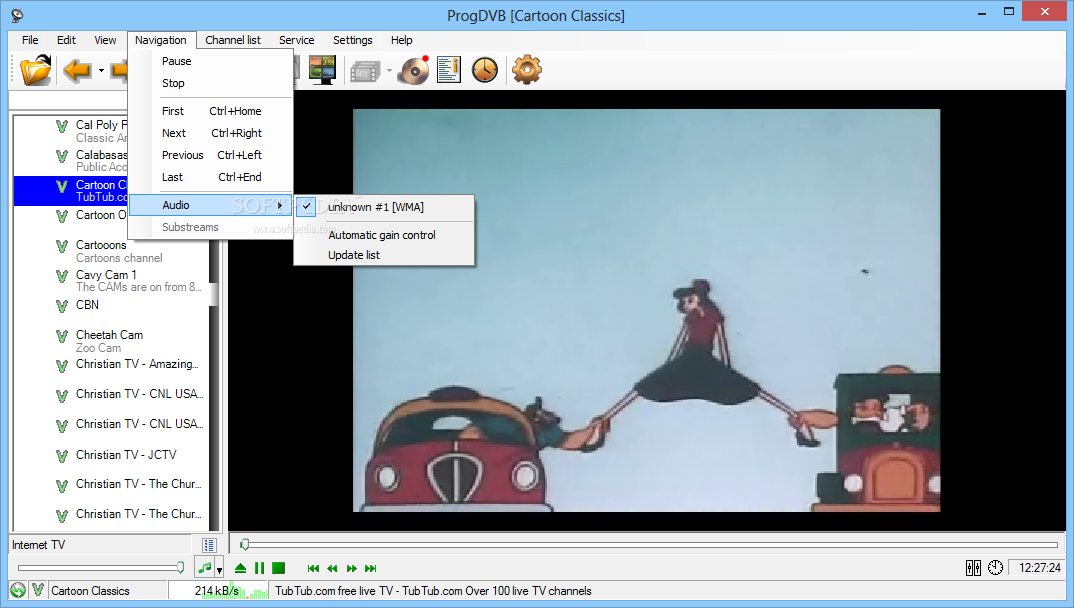The width and height of the screenshot is (1074, 608).
Task: Click the channel list icon beside Internet TV
Action: pos(209,545)
